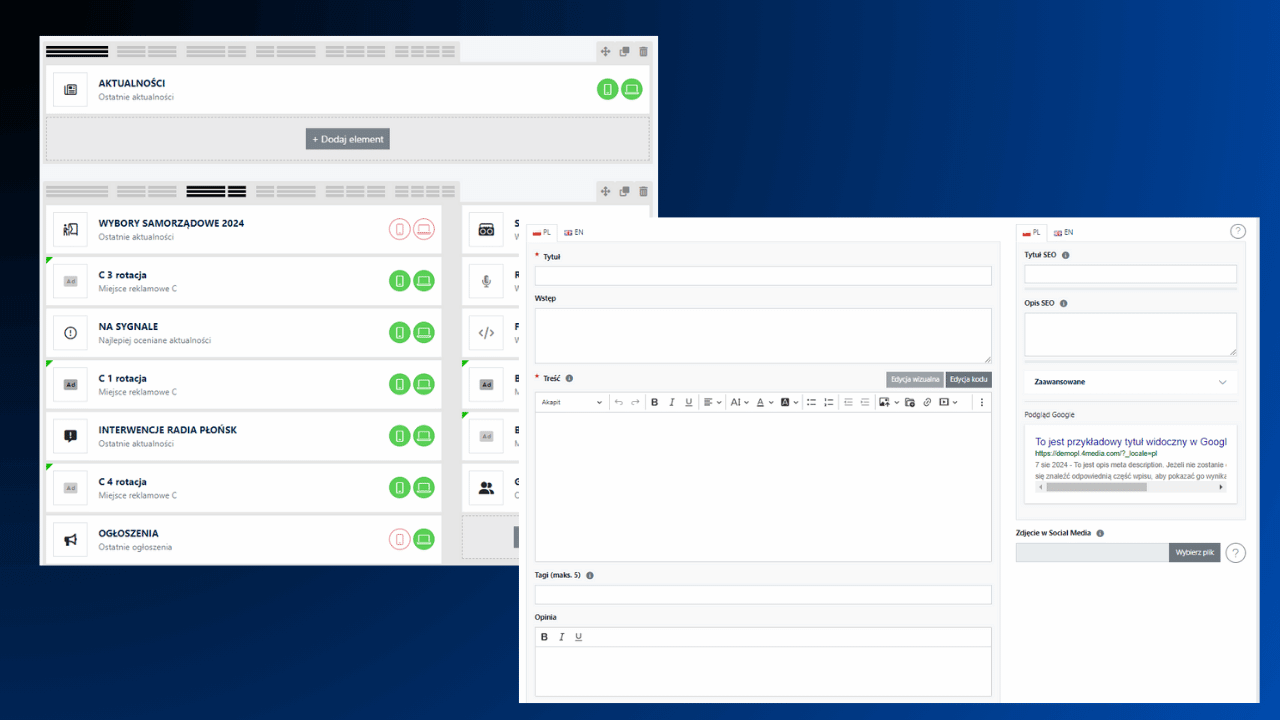Click the Tytuł SEO input field
The height and width of the screenshot is (720, 1280).
click(x=1130, y=274)
